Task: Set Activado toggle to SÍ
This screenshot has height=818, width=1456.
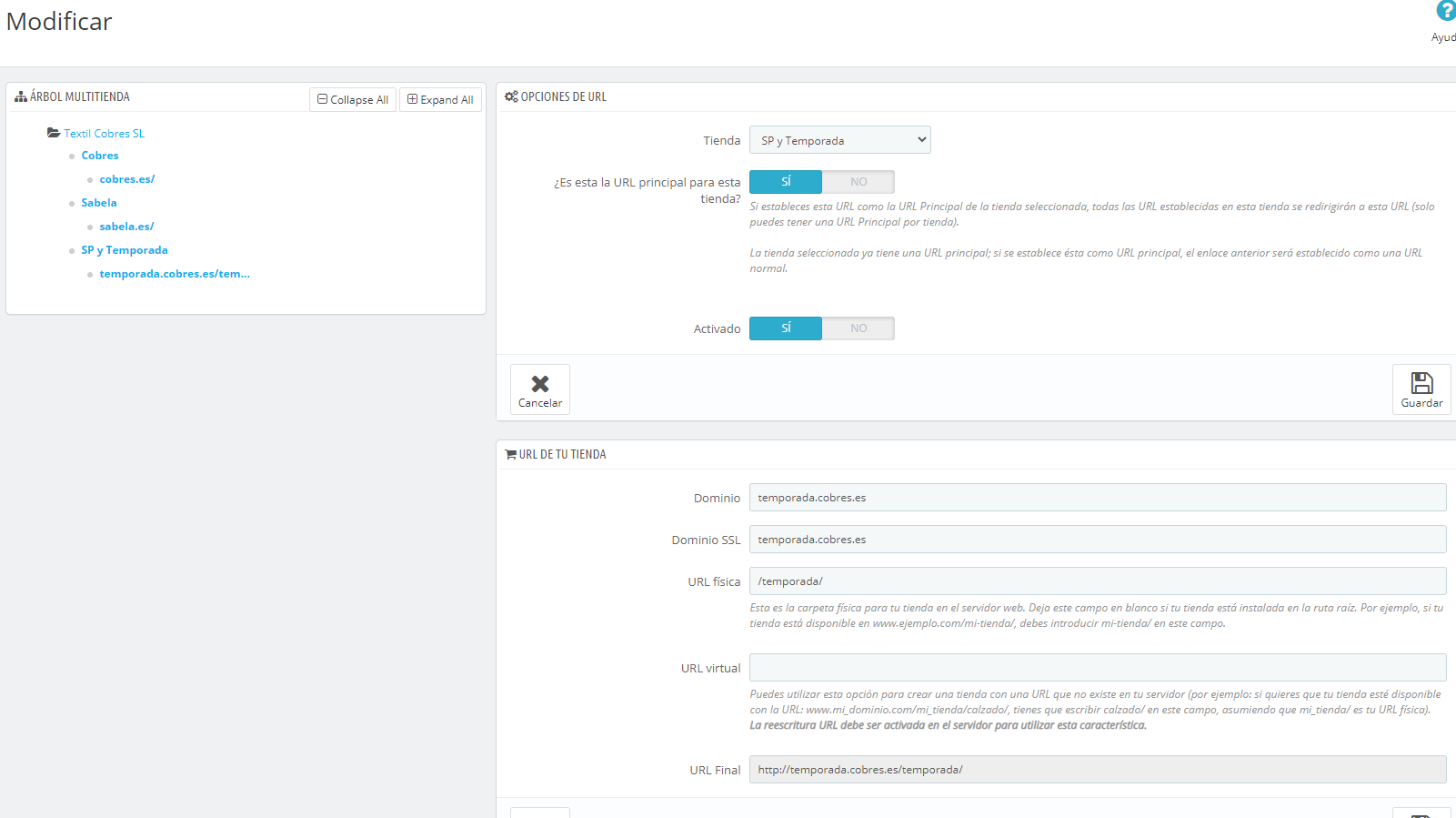Action: point(786,328)
